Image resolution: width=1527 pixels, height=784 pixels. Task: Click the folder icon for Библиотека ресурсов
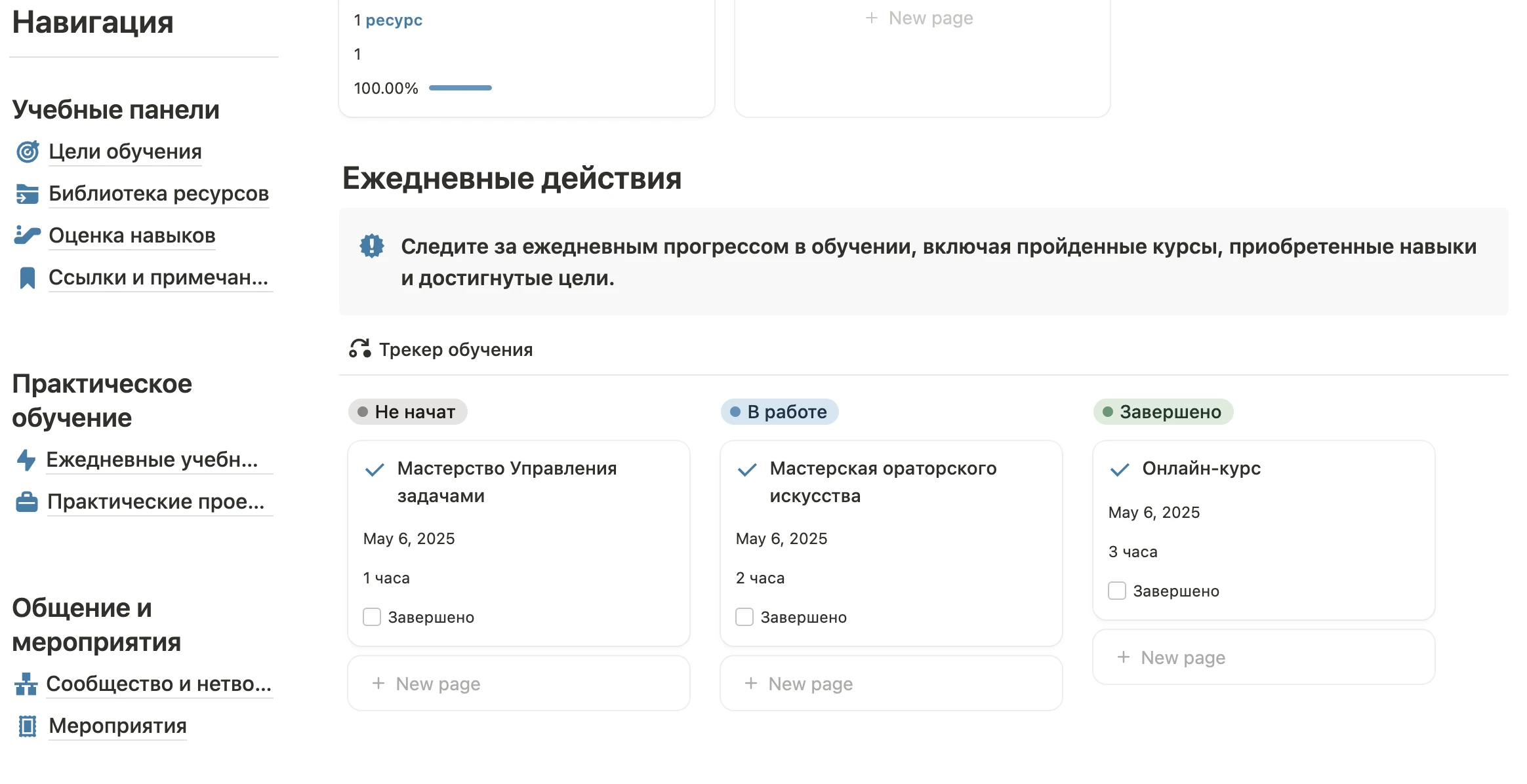coord(27,194)
